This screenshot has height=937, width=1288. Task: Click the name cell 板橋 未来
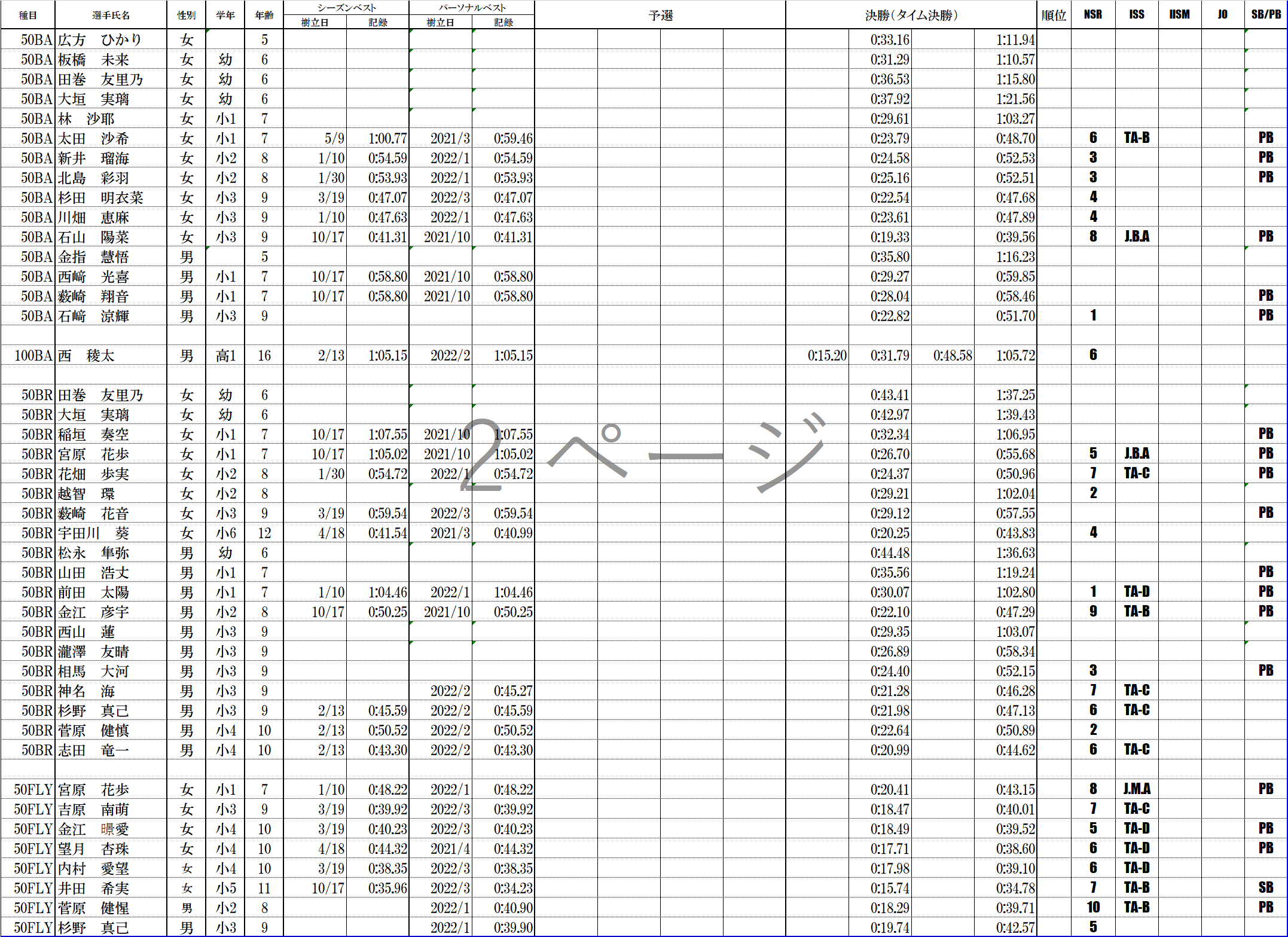111,59
